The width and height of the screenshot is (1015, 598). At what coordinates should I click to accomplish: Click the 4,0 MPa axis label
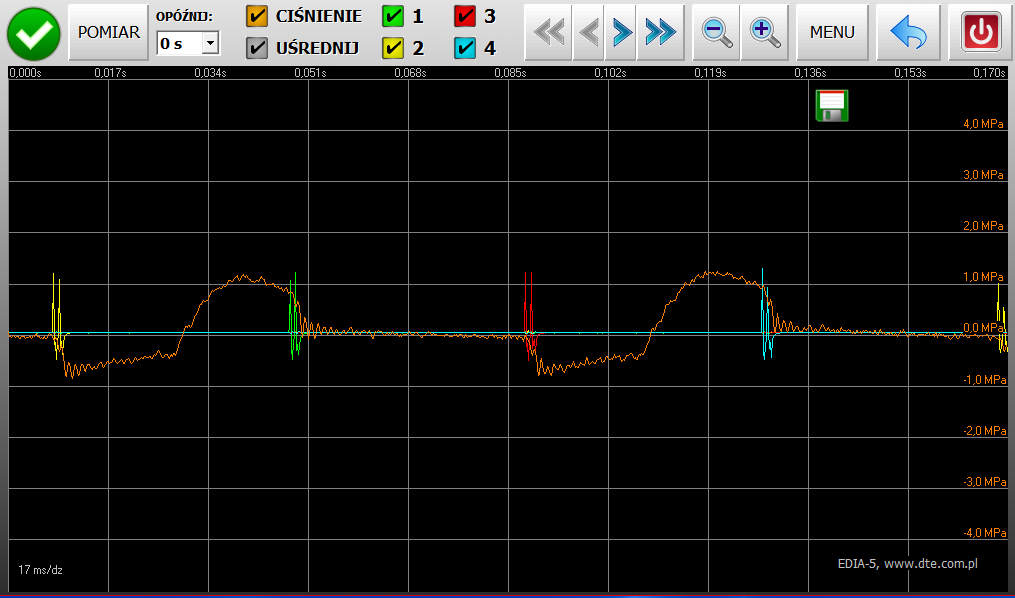(x=983, y=124)
